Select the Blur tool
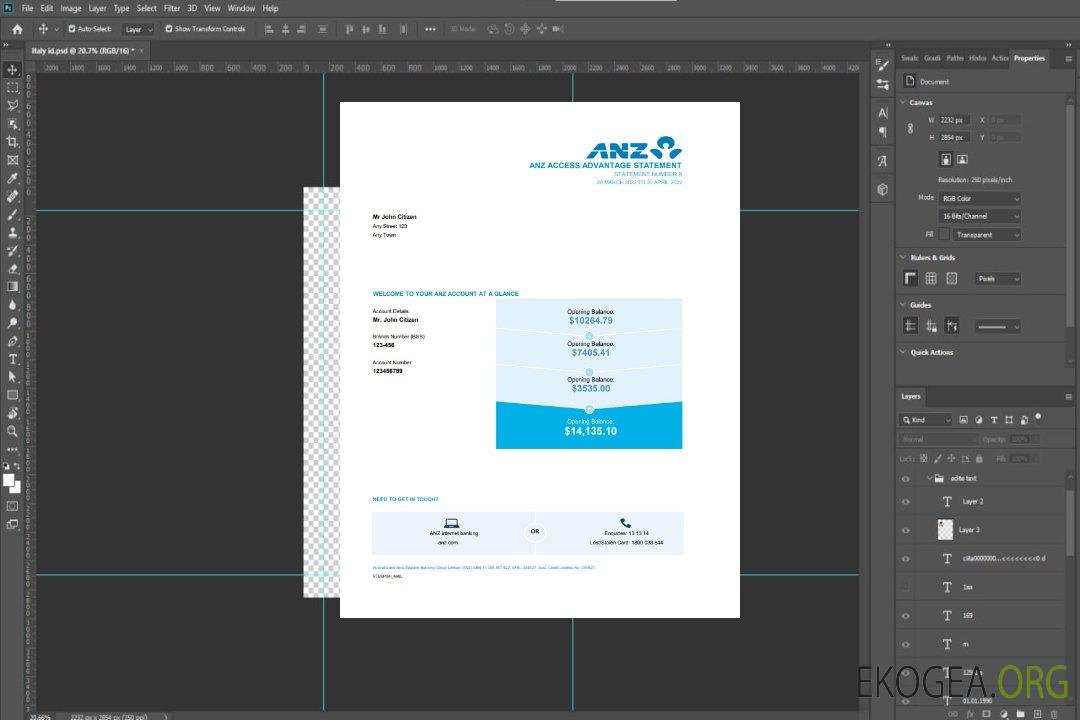This screenshot has width=1080, height=720. 12,305
